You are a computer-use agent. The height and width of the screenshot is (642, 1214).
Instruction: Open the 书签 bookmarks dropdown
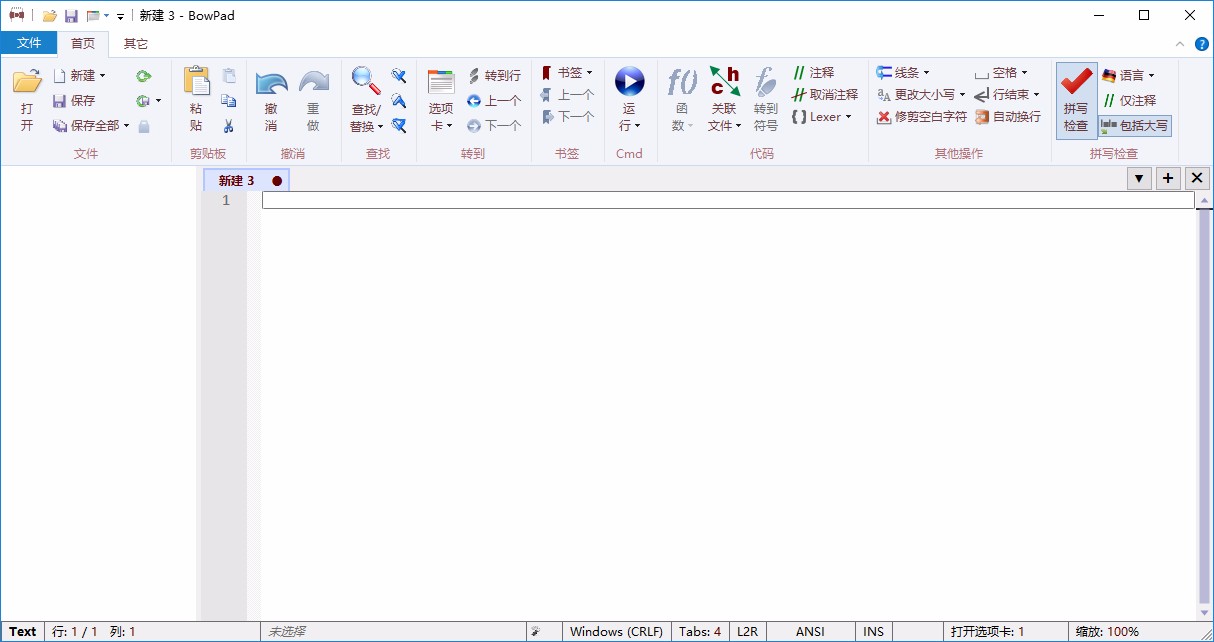567,73
